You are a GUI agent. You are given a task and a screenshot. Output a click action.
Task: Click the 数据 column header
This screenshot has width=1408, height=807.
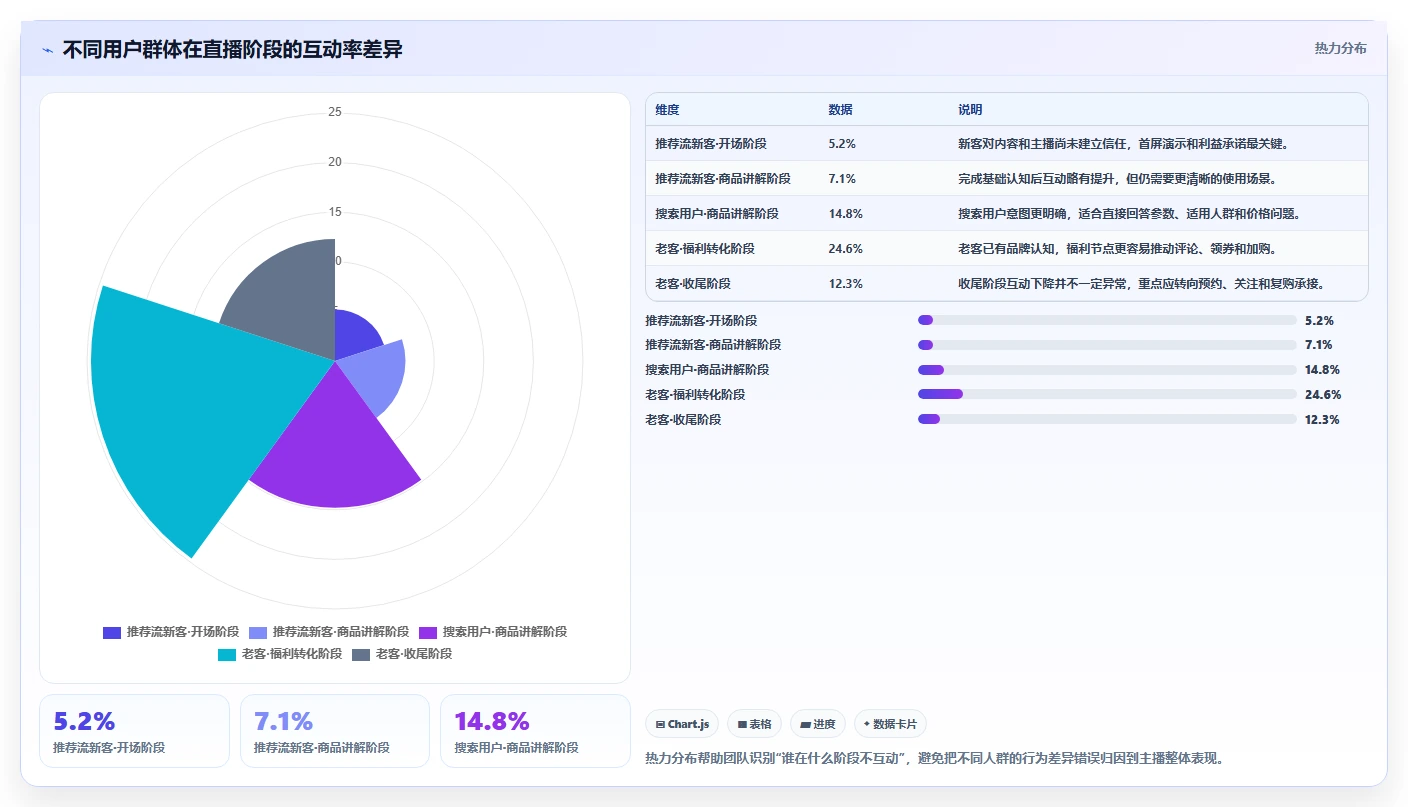tap(841, 110)
